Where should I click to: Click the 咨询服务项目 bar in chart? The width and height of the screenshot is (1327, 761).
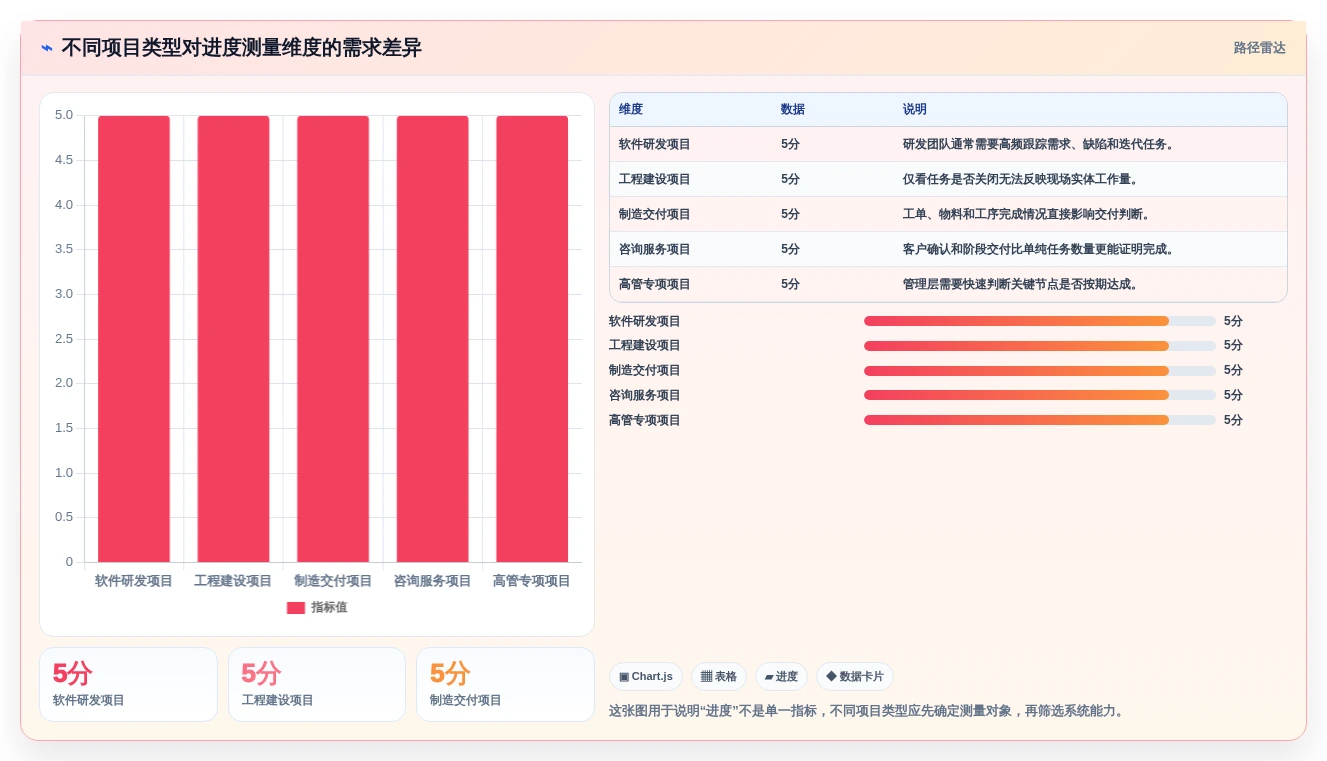point(432,339)
